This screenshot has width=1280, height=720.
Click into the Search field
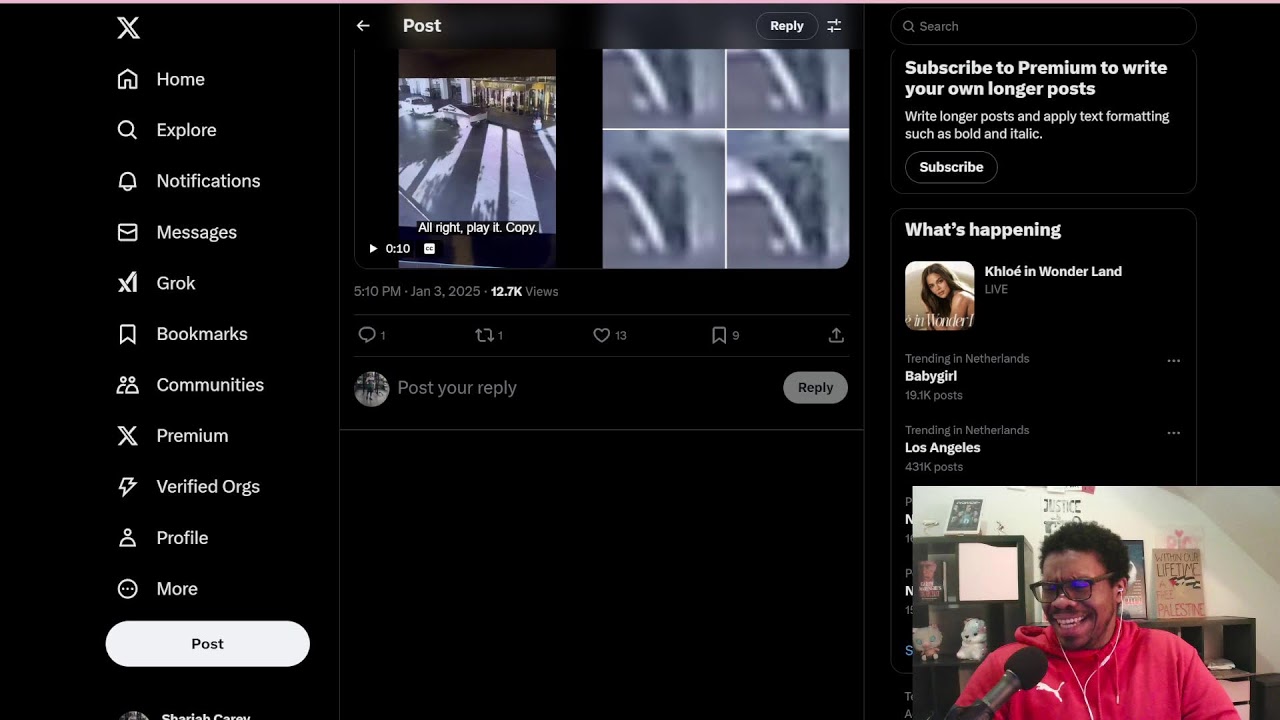click(x=1043, y=26)
